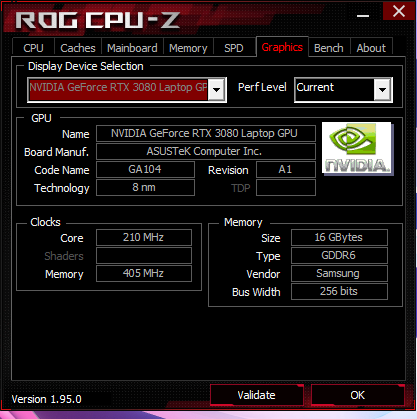Open the Caches tab
Viewport: 417px width, 419px height.
(x=78, y=48)
